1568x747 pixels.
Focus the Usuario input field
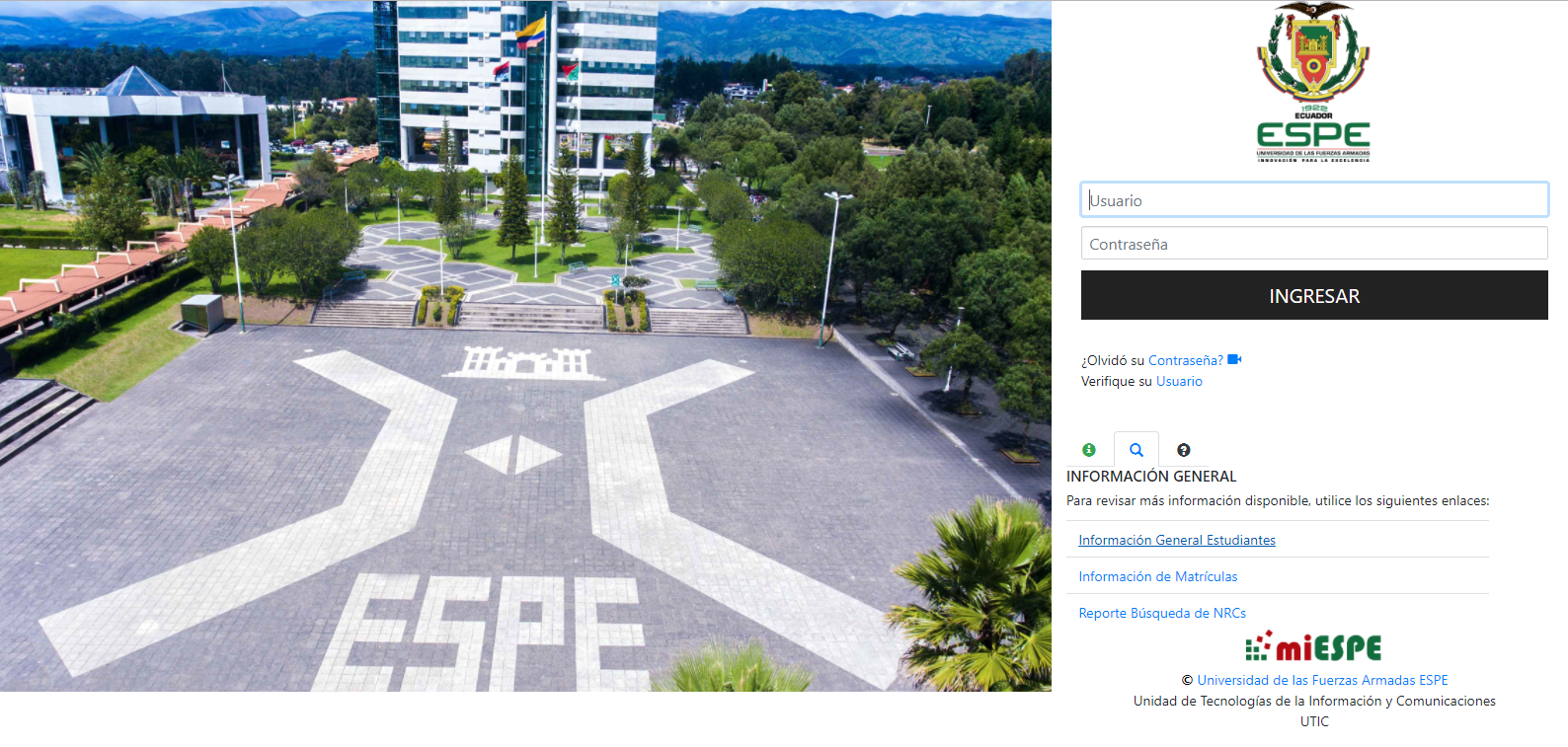[x=1314, y=199]
